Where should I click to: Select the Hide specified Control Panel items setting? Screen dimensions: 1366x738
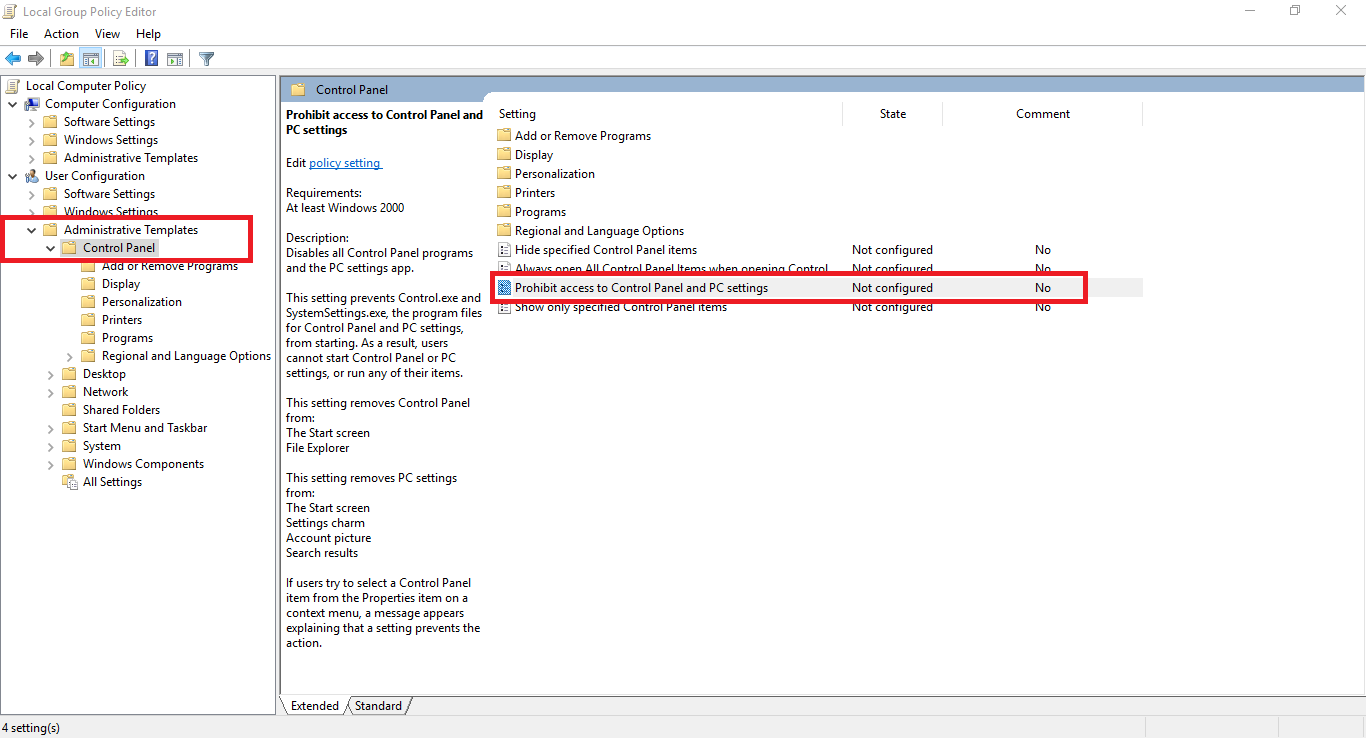pos(605,249)
